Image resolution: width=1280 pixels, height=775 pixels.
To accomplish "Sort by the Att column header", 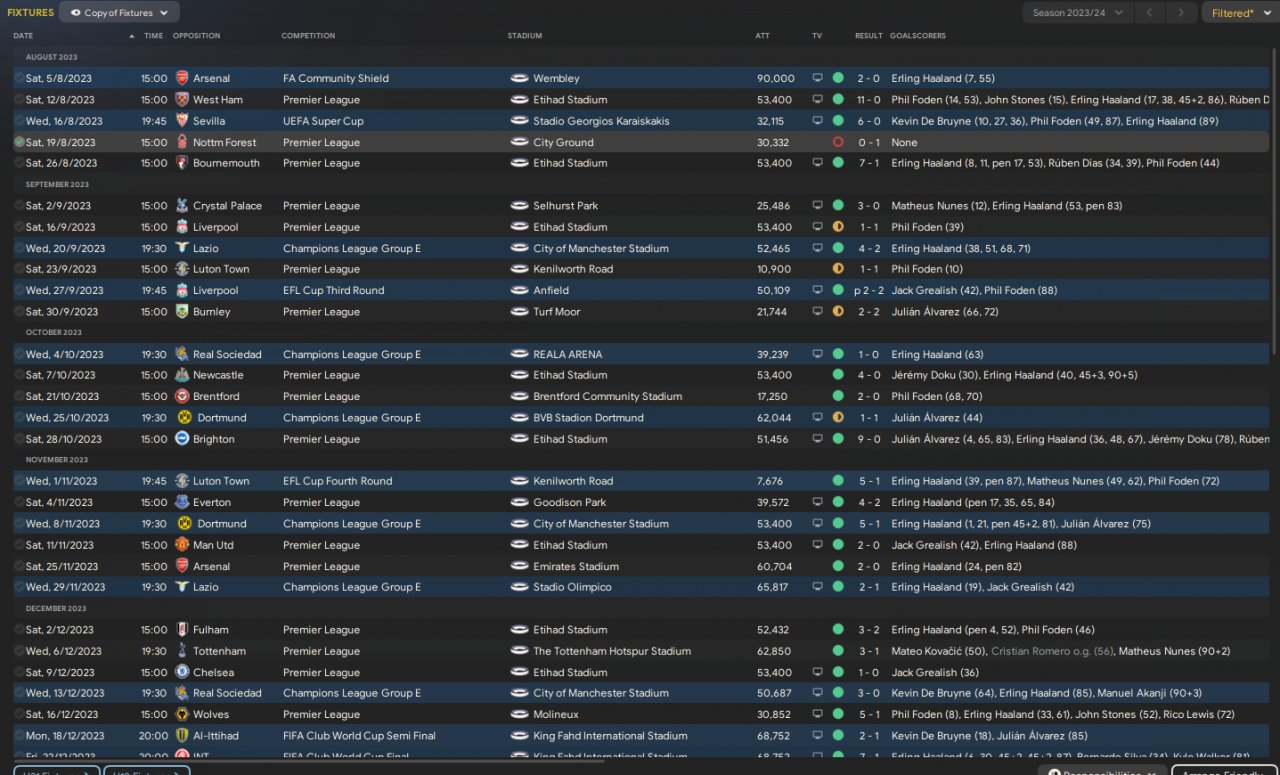I will pos(762,36).
